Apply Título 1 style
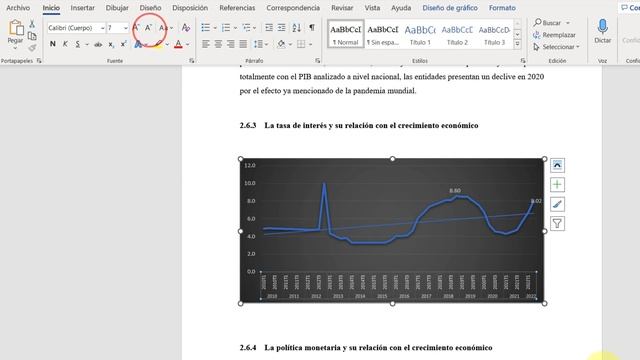 pos(420,34)
